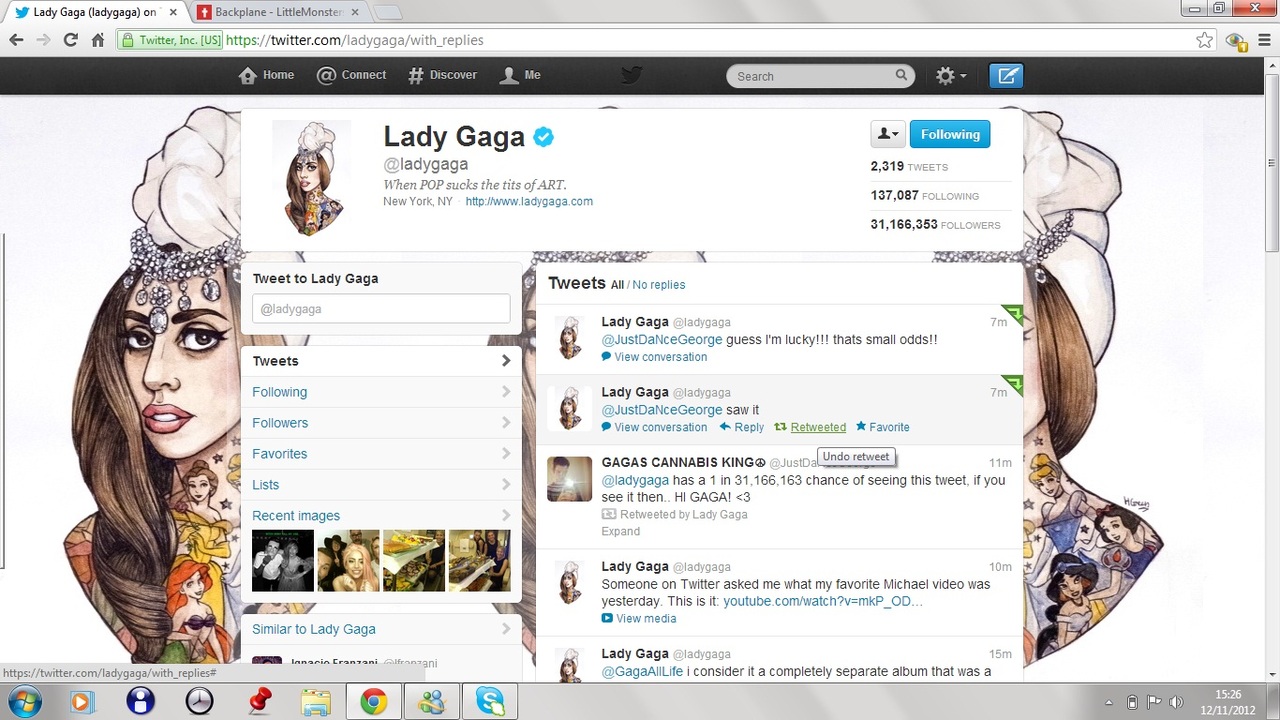Viewport: 1280px width, 720px height.
Task: Open the Connect nav item
Action: [351, 75]
